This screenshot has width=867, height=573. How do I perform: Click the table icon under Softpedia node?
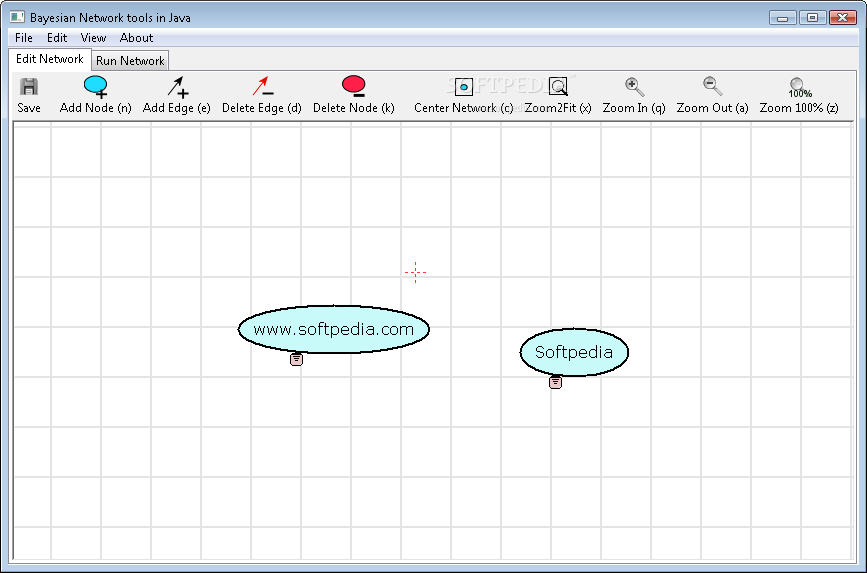tap(555, 382)
